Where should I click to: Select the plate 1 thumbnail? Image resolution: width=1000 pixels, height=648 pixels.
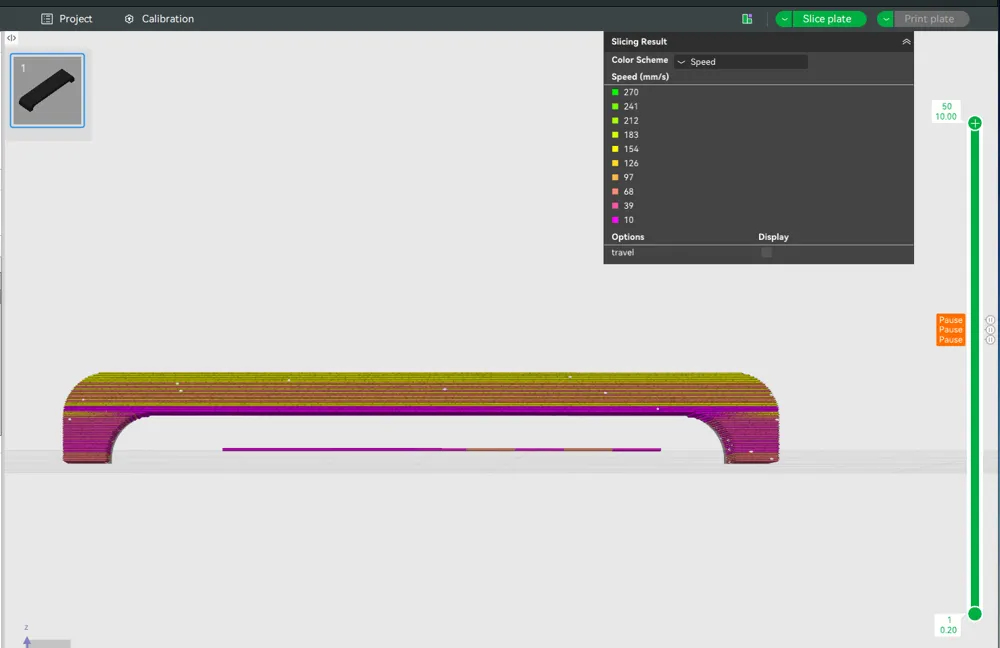click(x=47, y=91)
